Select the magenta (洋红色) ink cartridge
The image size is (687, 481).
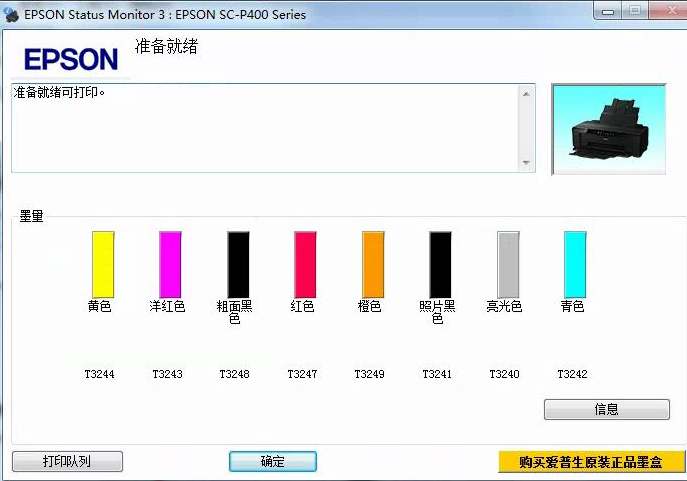170,264
